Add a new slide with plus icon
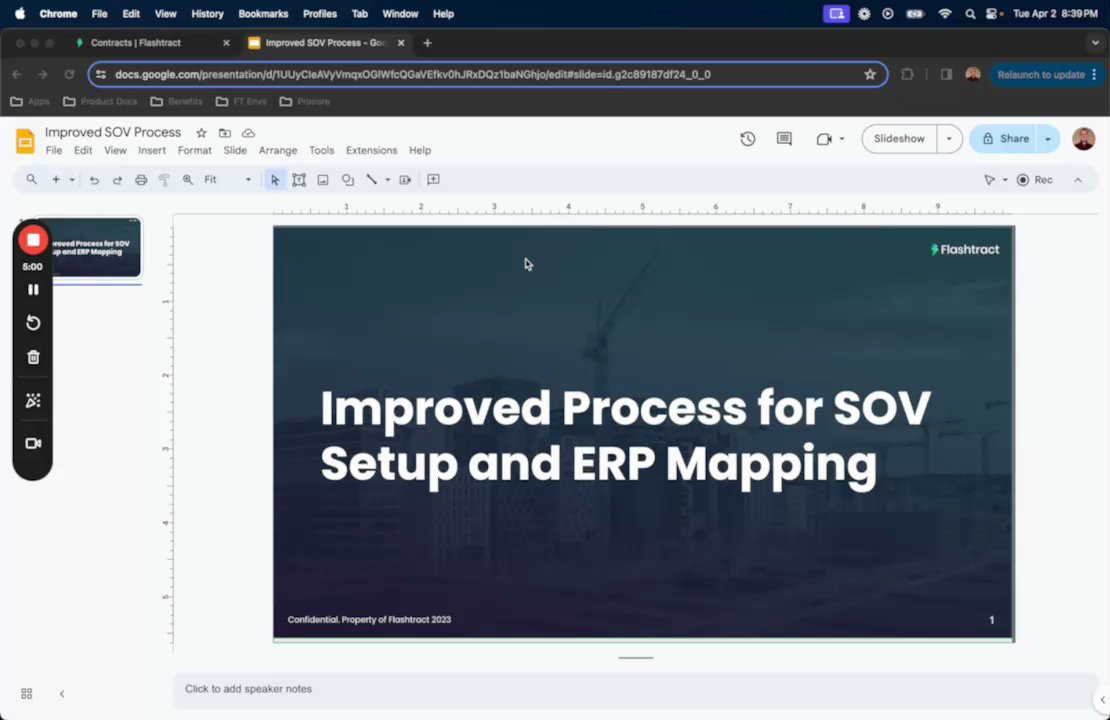This screenshot has height=720, width=1110. point(56,180)
